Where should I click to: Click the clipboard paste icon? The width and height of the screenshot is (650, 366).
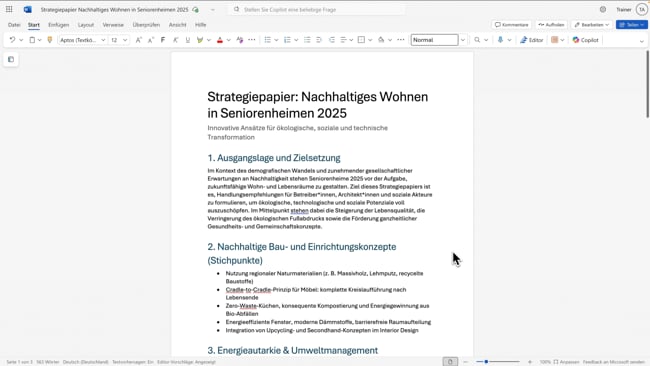[32, 40]
